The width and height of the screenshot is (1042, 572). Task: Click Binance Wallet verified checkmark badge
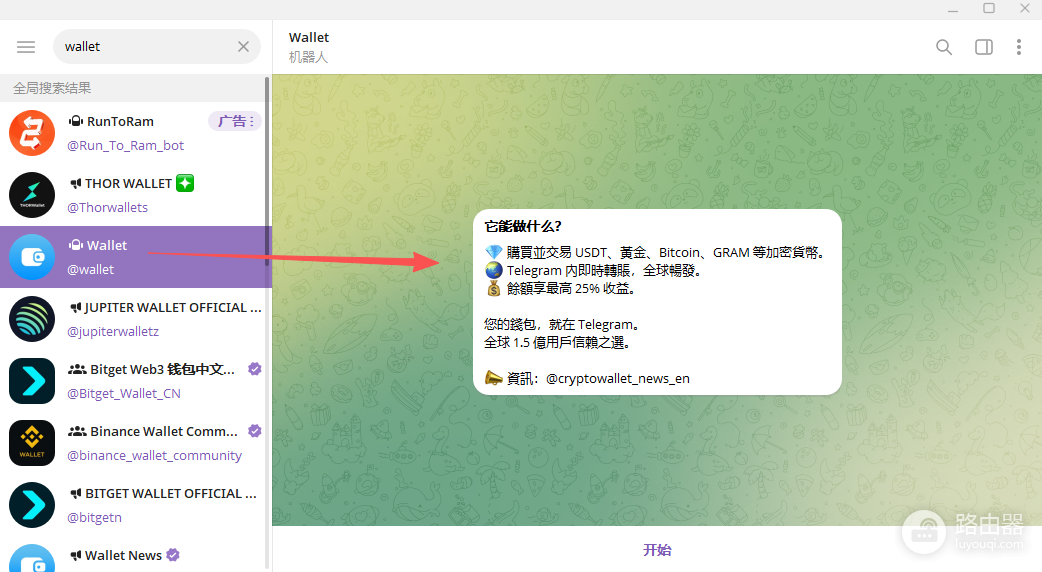pos(255,431)
